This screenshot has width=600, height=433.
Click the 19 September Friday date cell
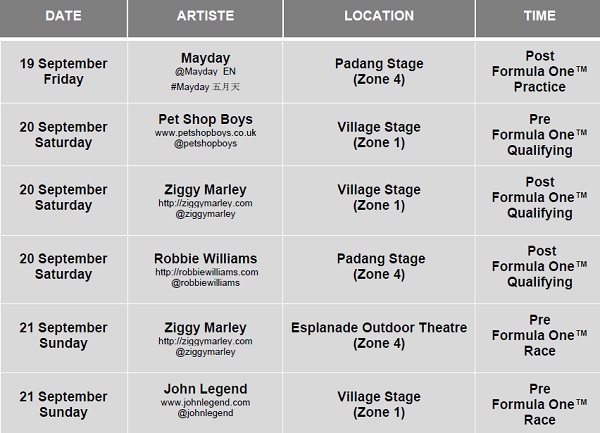(x=64, y=71)
